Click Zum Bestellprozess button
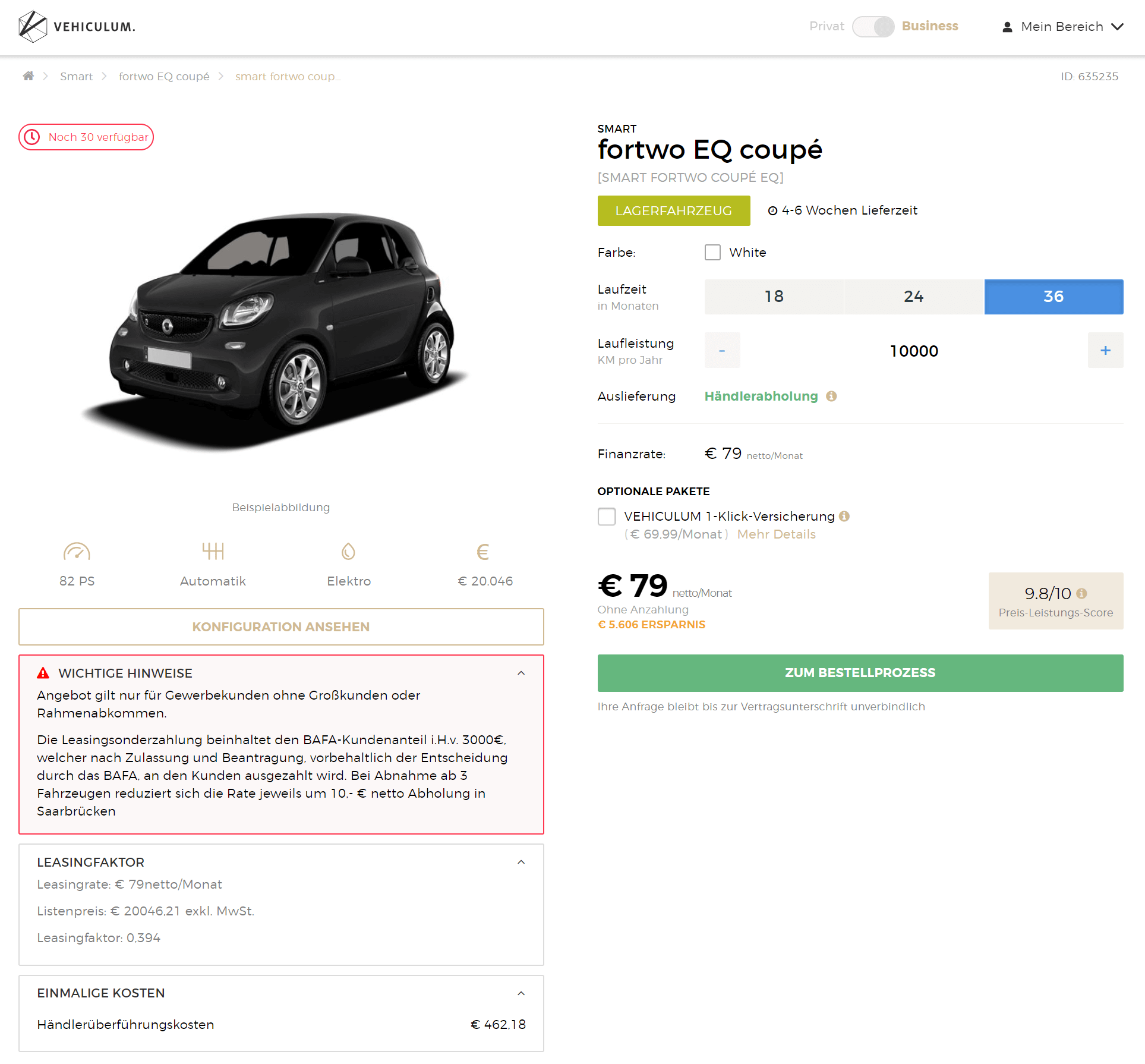Image resolution: width=1145 pixels, height=1064 pixels. pos(860,673)
